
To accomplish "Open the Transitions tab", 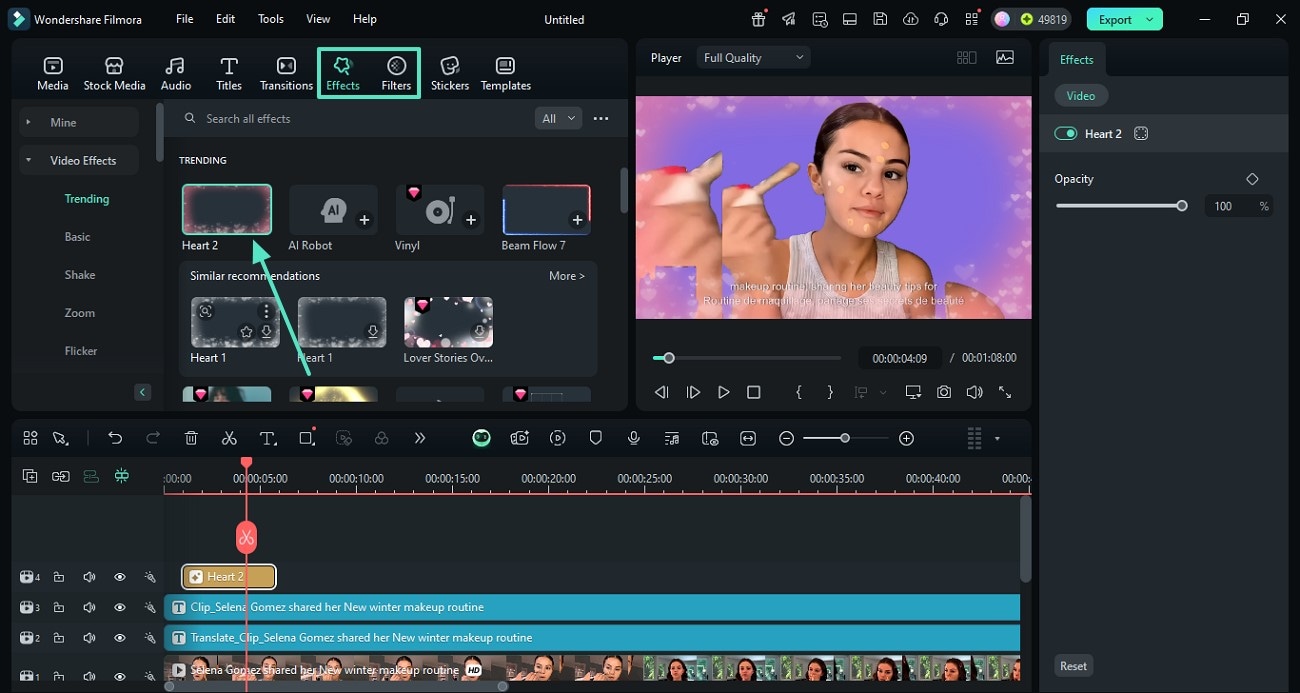I will pyautogui.click(x=286, y=74).
